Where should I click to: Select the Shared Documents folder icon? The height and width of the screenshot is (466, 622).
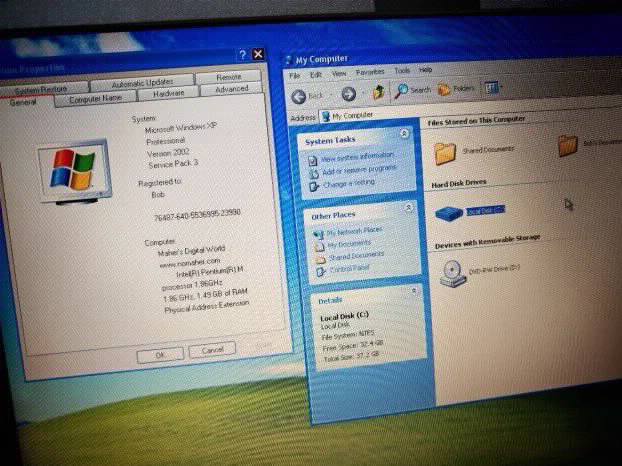pos(445,153)
